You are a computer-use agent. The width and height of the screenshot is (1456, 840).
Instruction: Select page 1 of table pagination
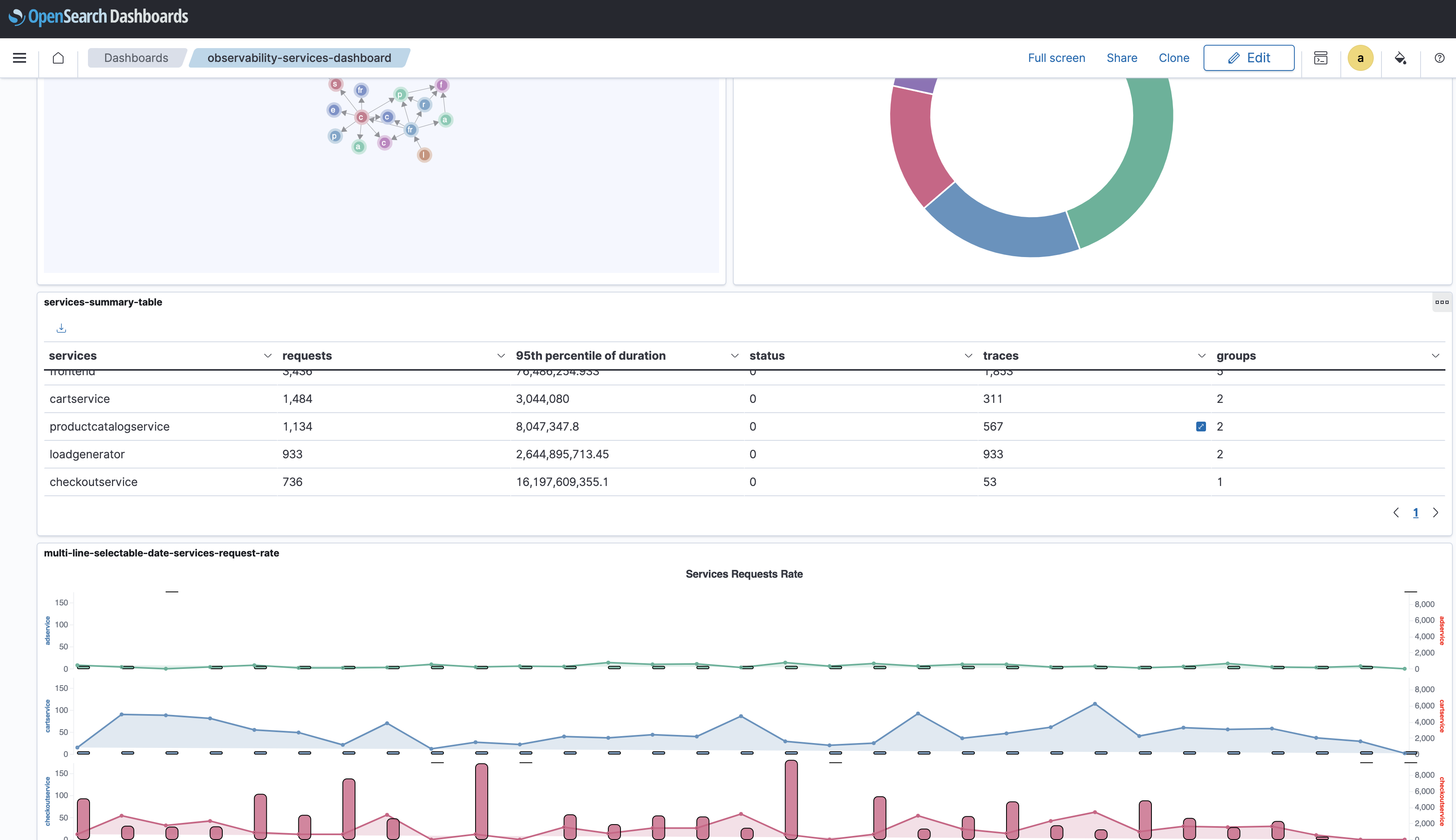click(1416, 512)
